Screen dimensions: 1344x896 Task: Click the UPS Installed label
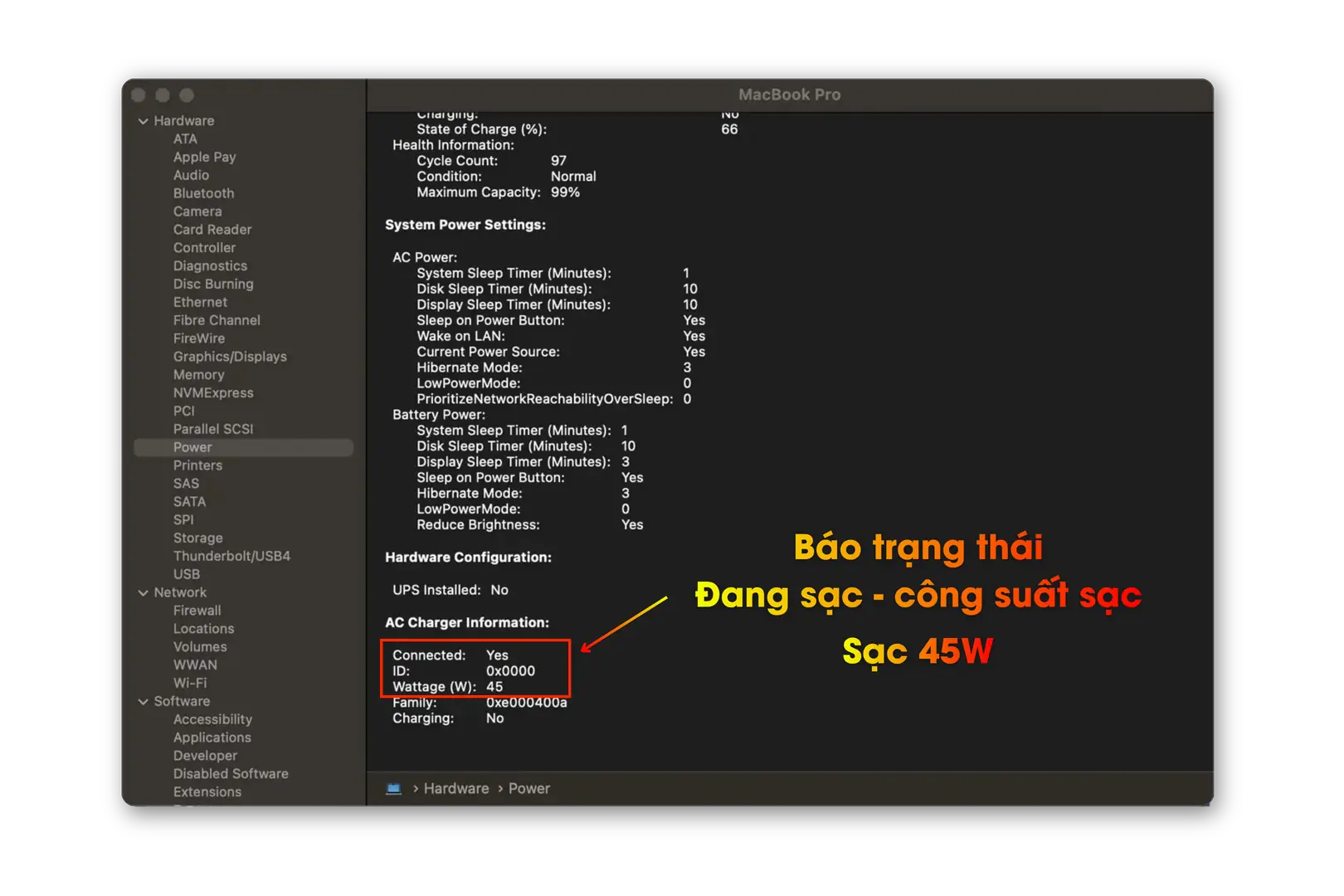(436, 591)
